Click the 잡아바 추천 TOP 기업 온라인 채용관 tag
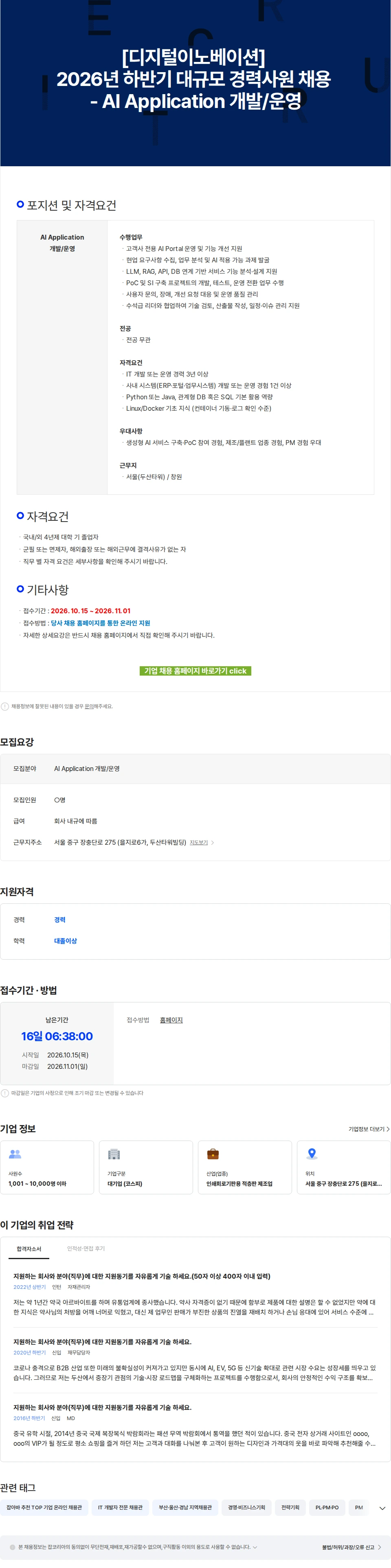The height and width of the screenshot is (1568, 391). tap(44, 1507)
